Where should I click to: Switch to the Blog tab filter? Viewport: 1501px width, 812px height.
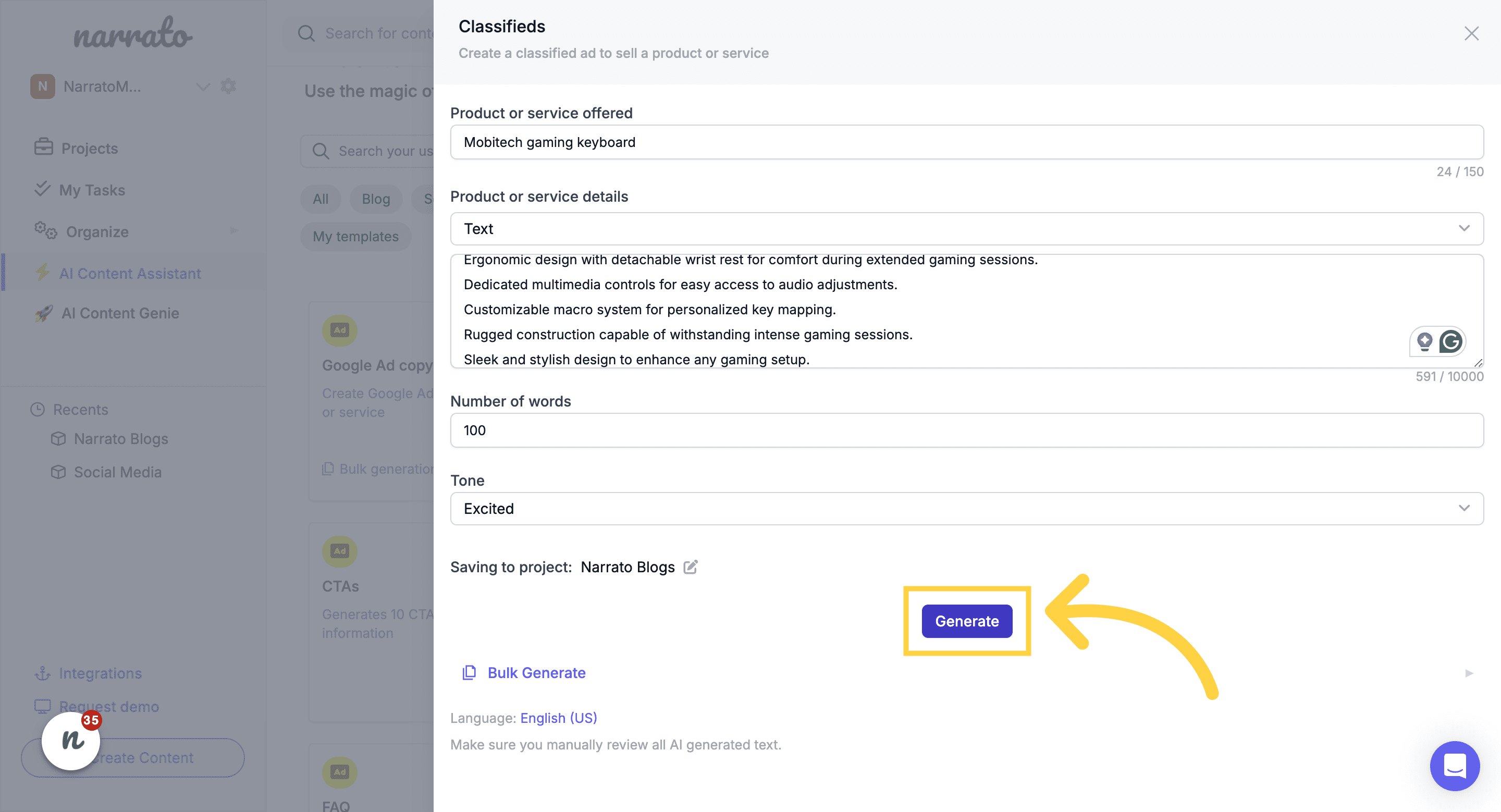pyautogui.click(x=376, y=197)
